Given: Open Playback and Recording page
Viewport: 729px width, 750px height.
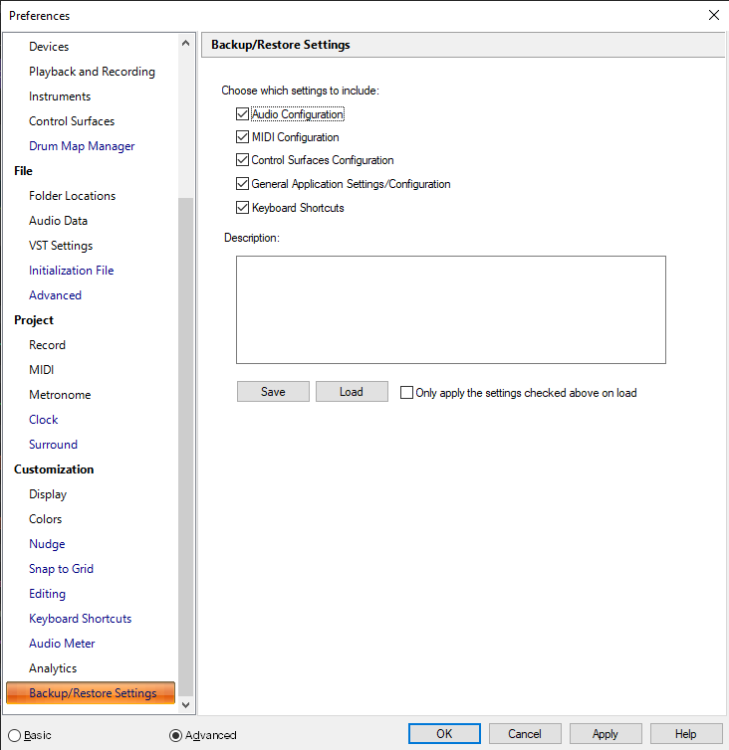Looking at the screenshot, I should [x=92, y=71].
